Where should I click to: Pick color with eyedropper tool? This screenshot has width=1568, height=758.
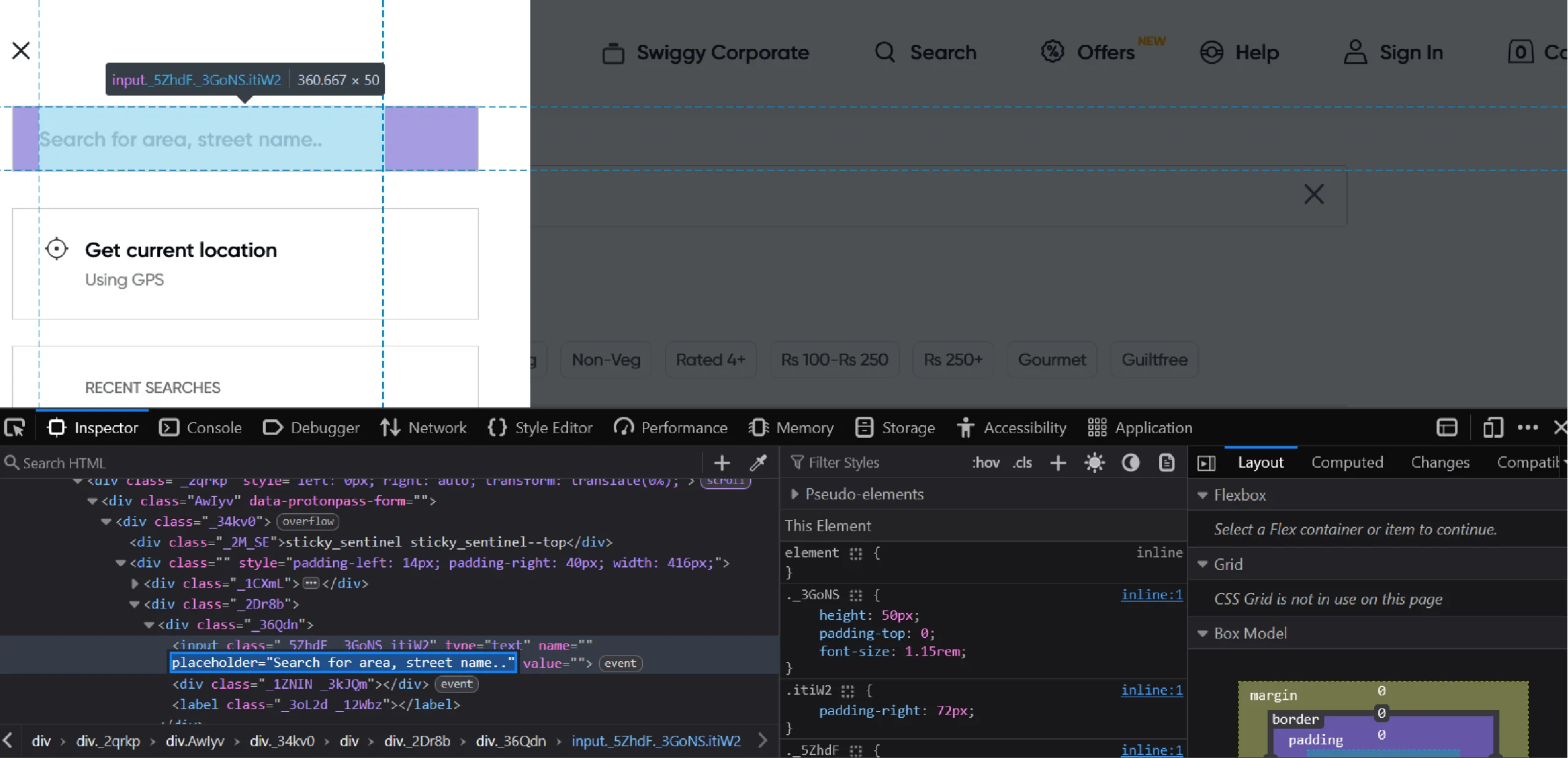click(758, 463)
